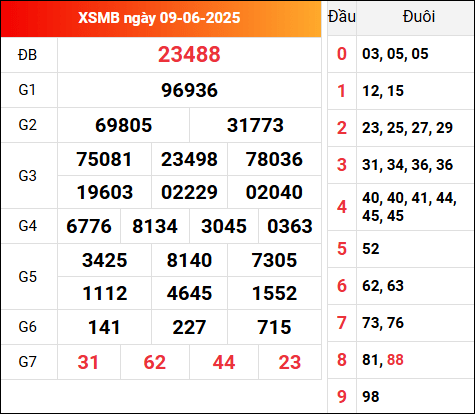Click the header XSMB ngày 09-06-2025
The width and height of the screenshot is (475, 414).
[159, 18]
